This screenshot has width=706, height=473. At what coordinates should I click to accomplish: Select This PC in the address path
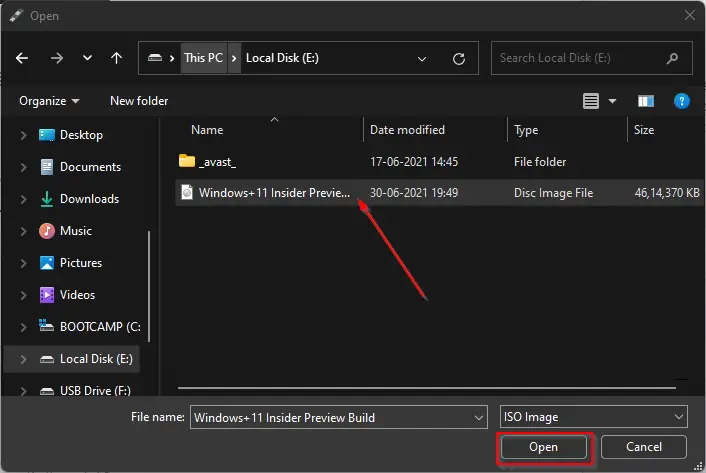click(204, 58)
